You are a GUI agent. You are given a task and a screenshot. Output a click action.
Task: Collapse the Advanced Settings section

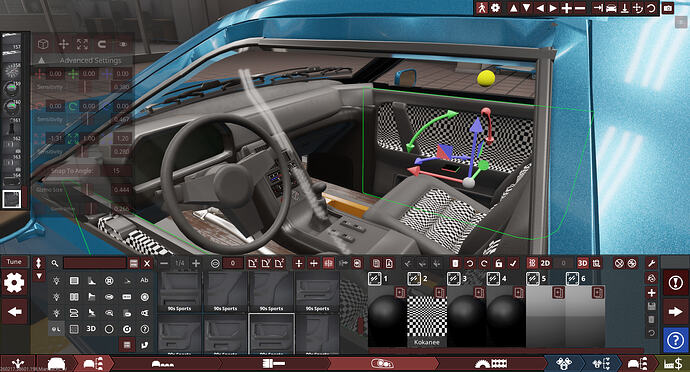click(41, 60)
